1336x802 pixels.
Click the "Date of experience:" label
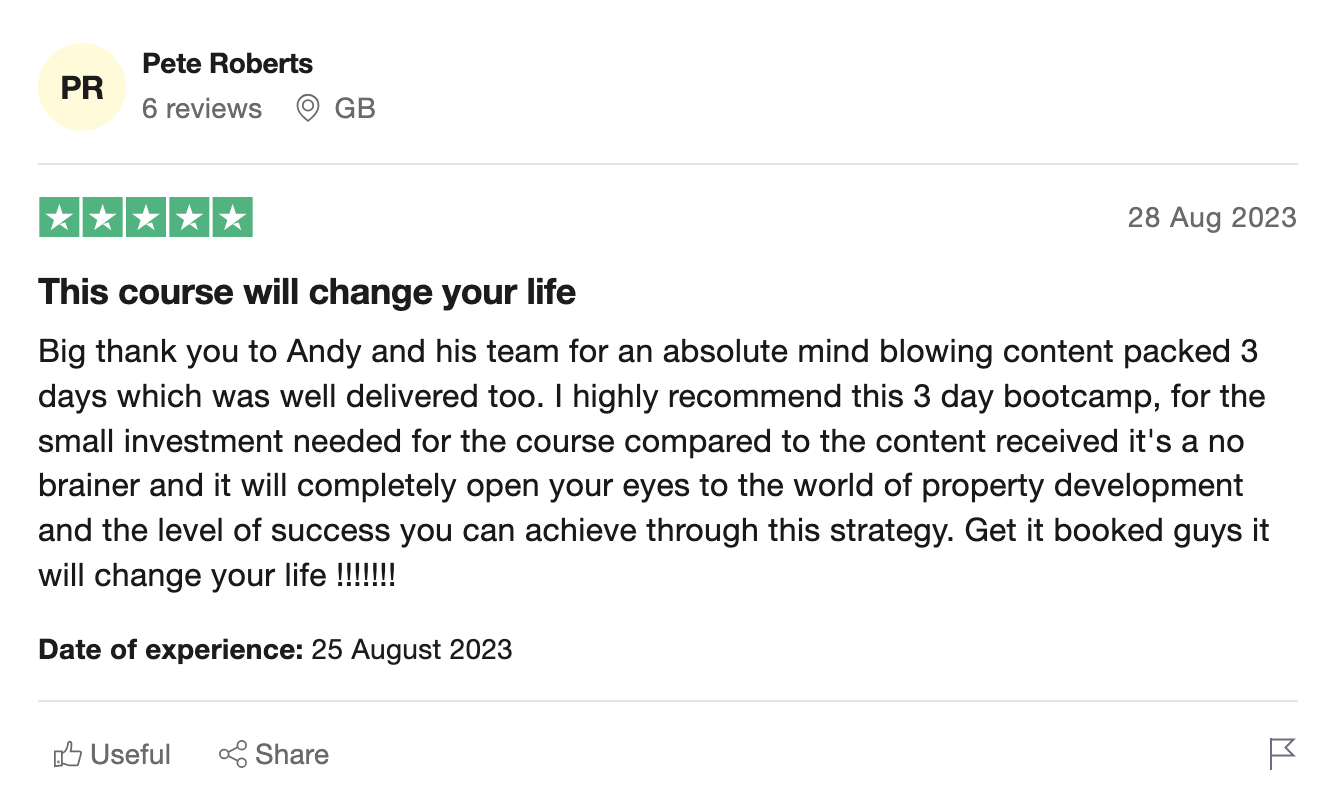point(170,650)
